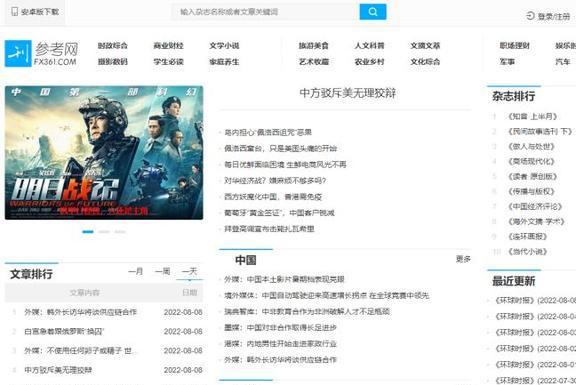576x385 pixels.
Task: Open 外媒: 中国本土影片暑期档表现亮眼
Action: click(284, 279)
